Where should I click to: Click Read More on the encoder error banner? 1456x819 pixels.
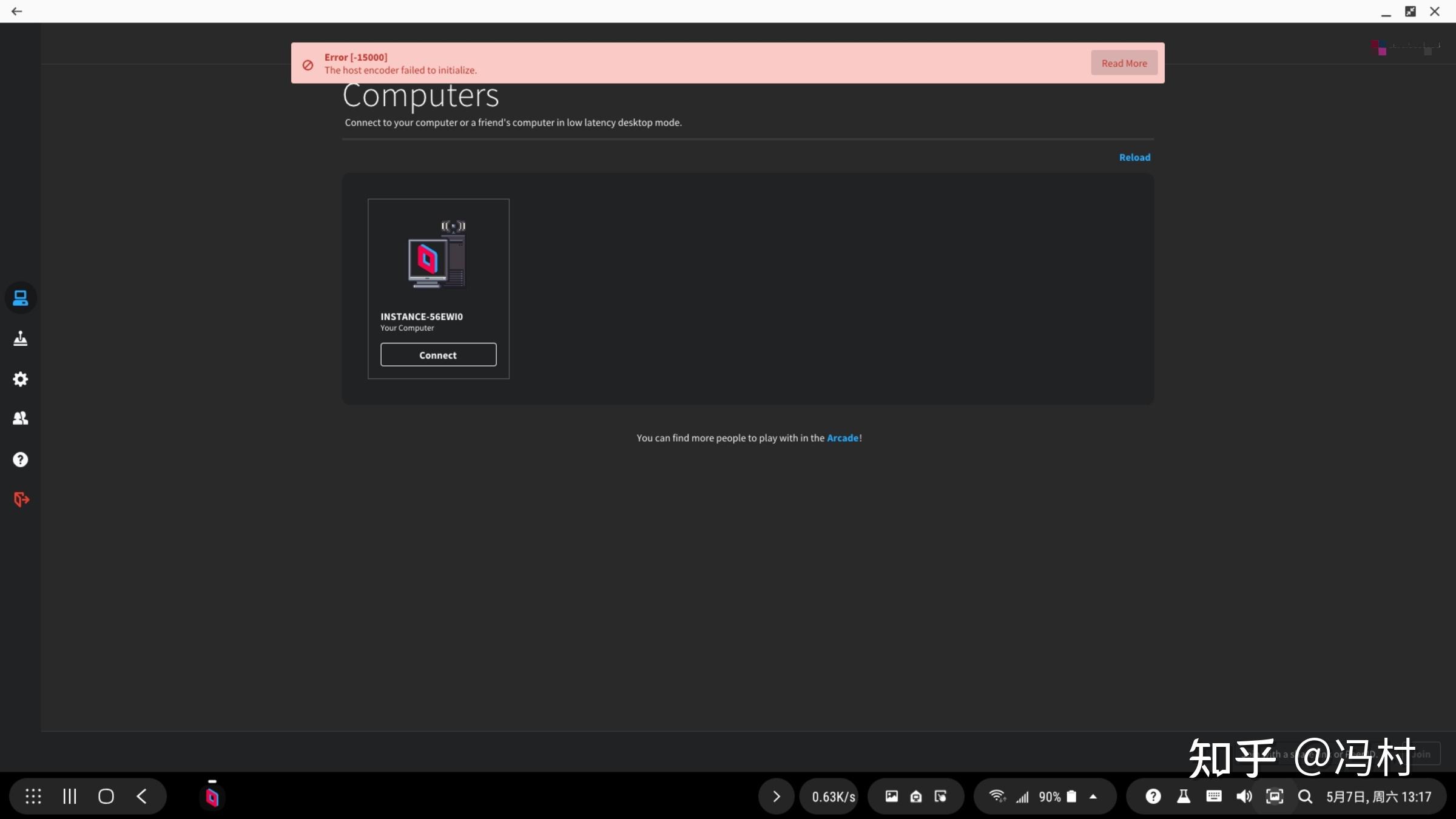tap(1124, 62)
